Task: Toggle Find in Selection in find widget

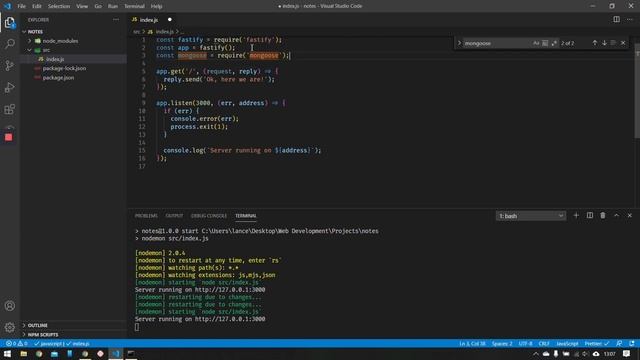Action: 613,43
